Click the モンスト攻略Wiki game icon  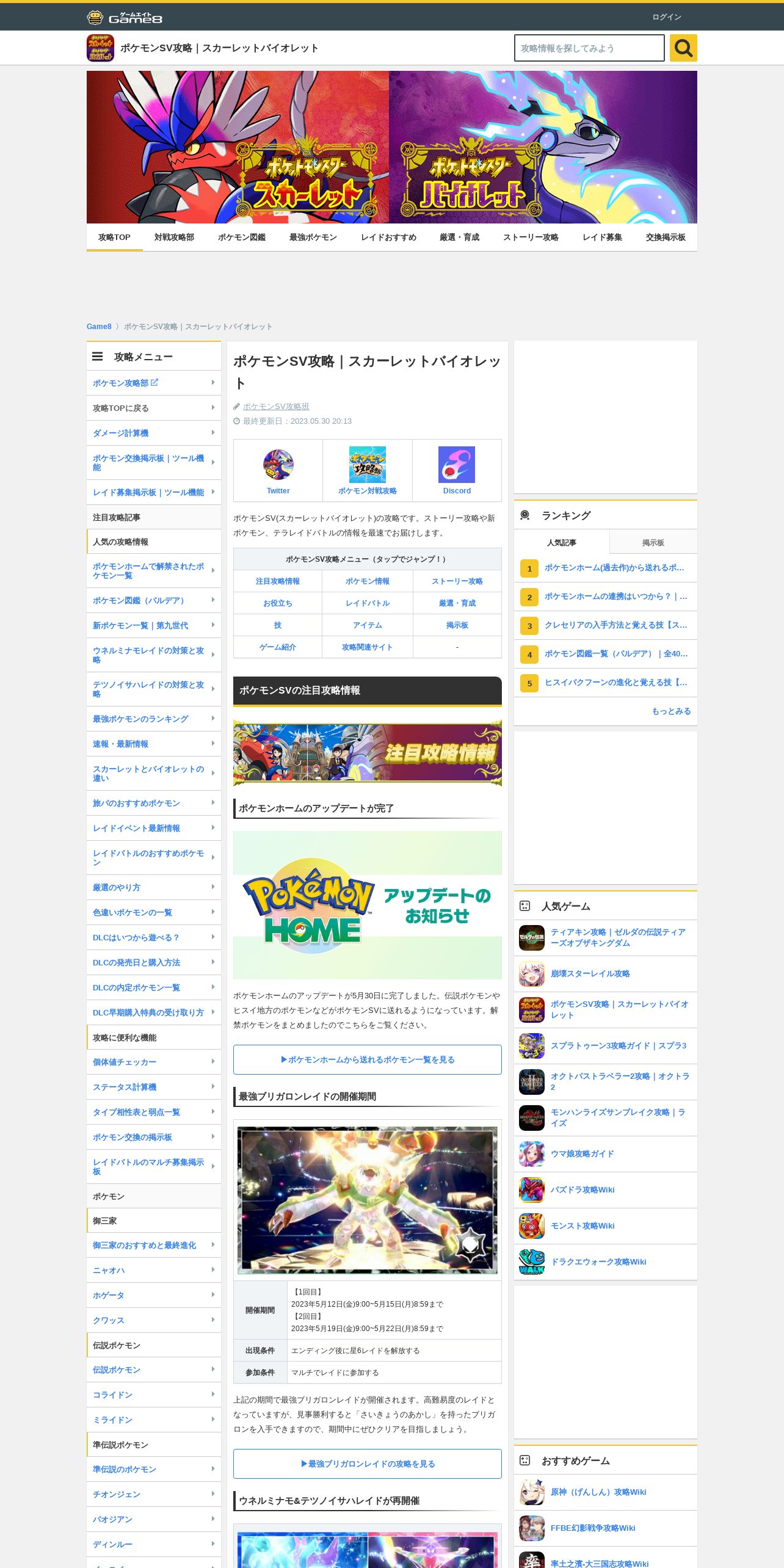532,1226
